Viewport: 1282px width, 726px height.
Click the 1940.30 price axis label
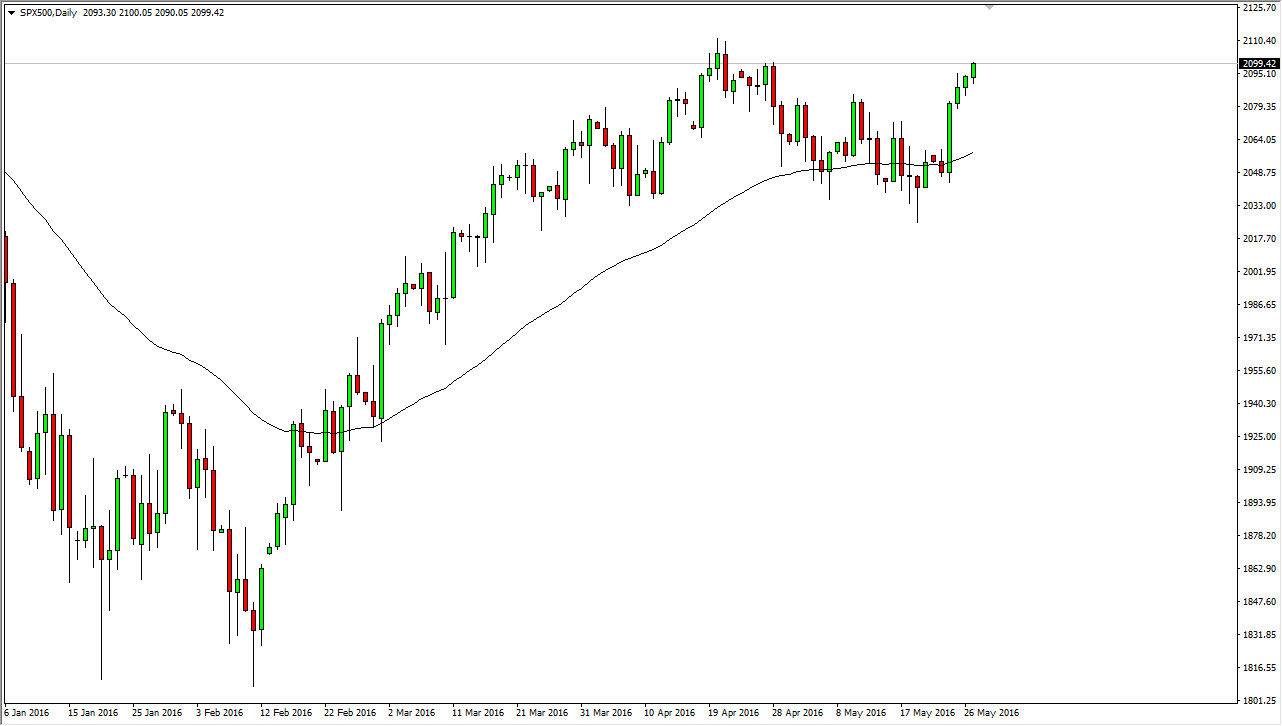1259,403
